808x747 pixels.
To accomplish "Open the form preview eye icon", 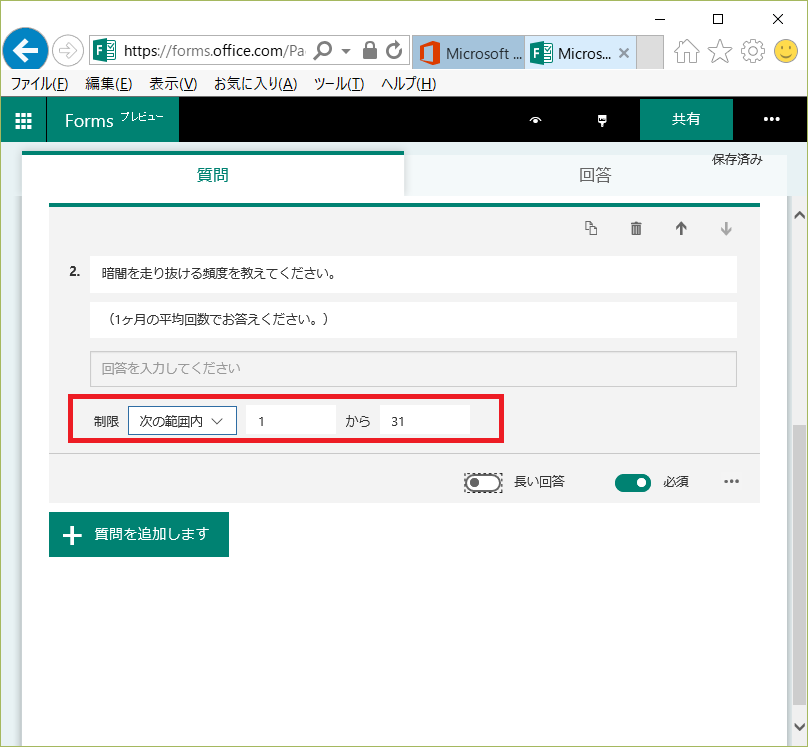I will (x=535, y=120).
